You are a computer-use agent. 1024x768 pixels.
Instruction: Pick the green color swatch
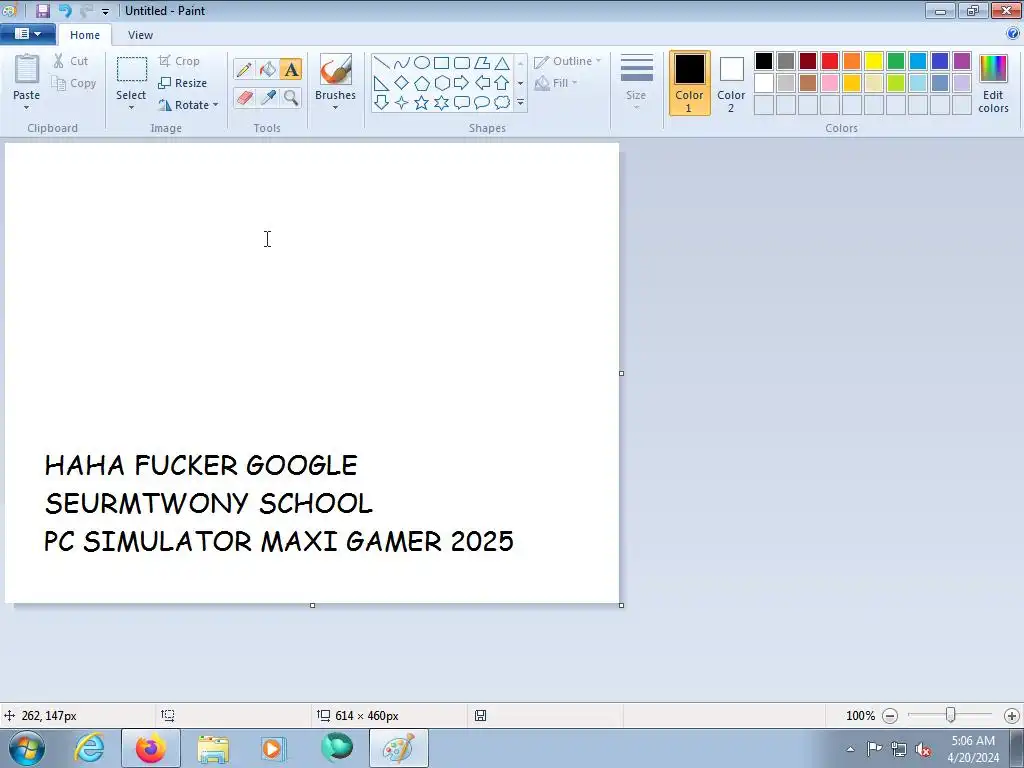pos(896,61)
